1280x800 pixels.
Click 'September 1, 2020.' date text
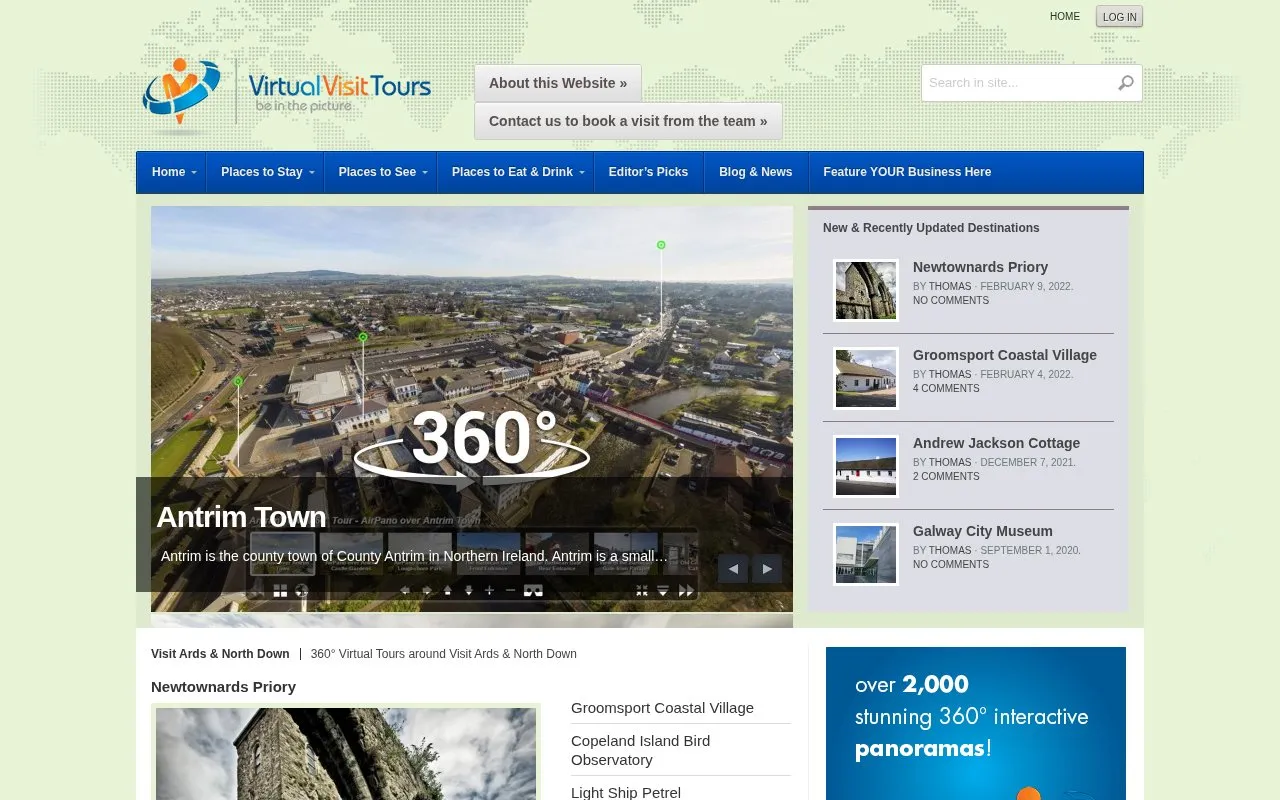[1031, 551]
